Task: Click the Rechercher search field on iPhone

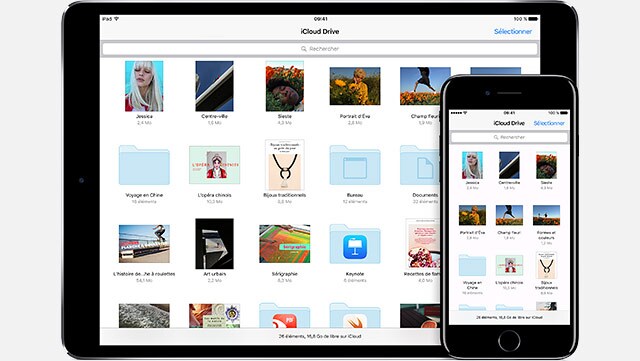Action: 509,137
